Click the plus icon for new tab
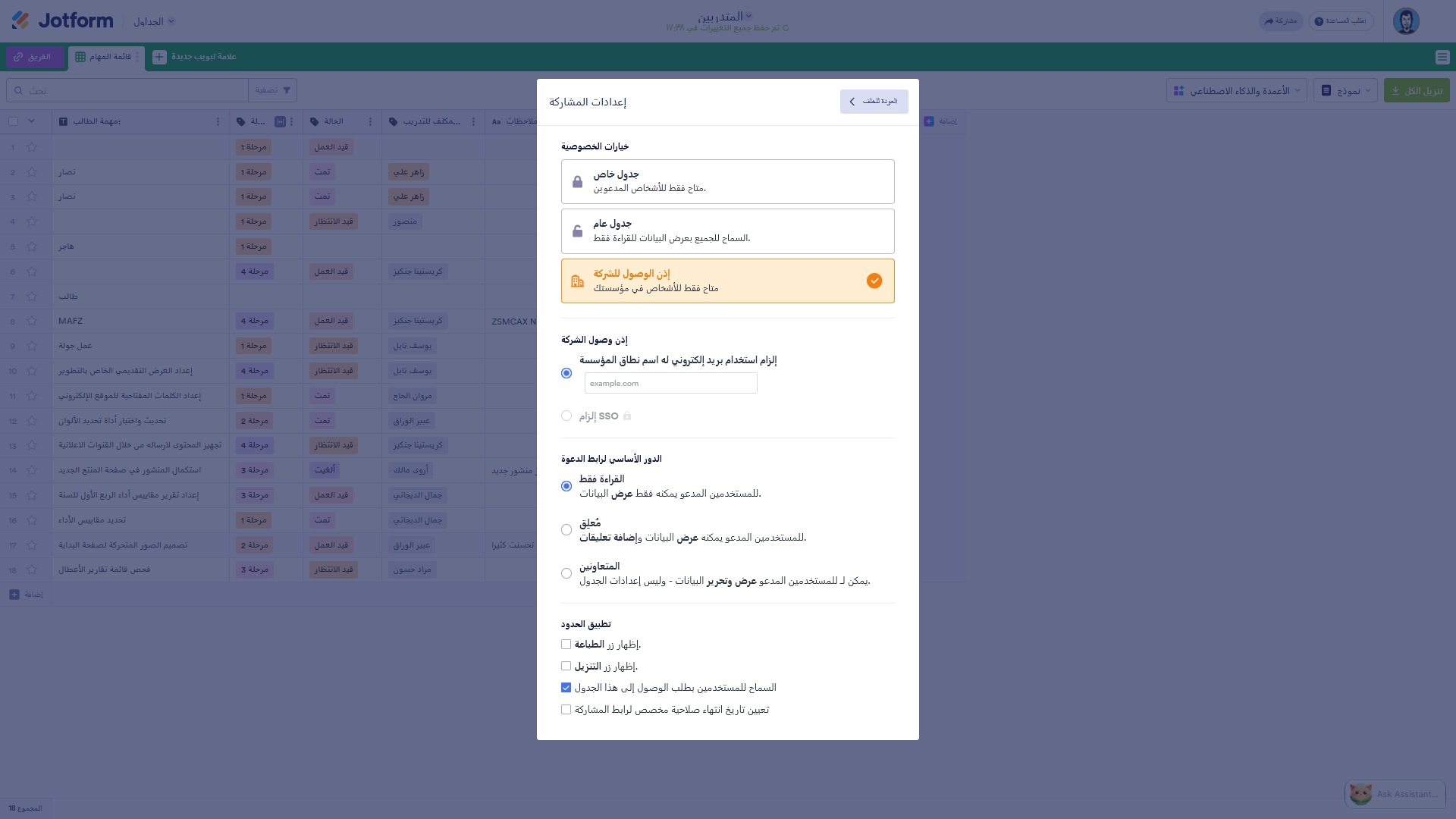This screenshot has height=819, width=1456. 159,57
